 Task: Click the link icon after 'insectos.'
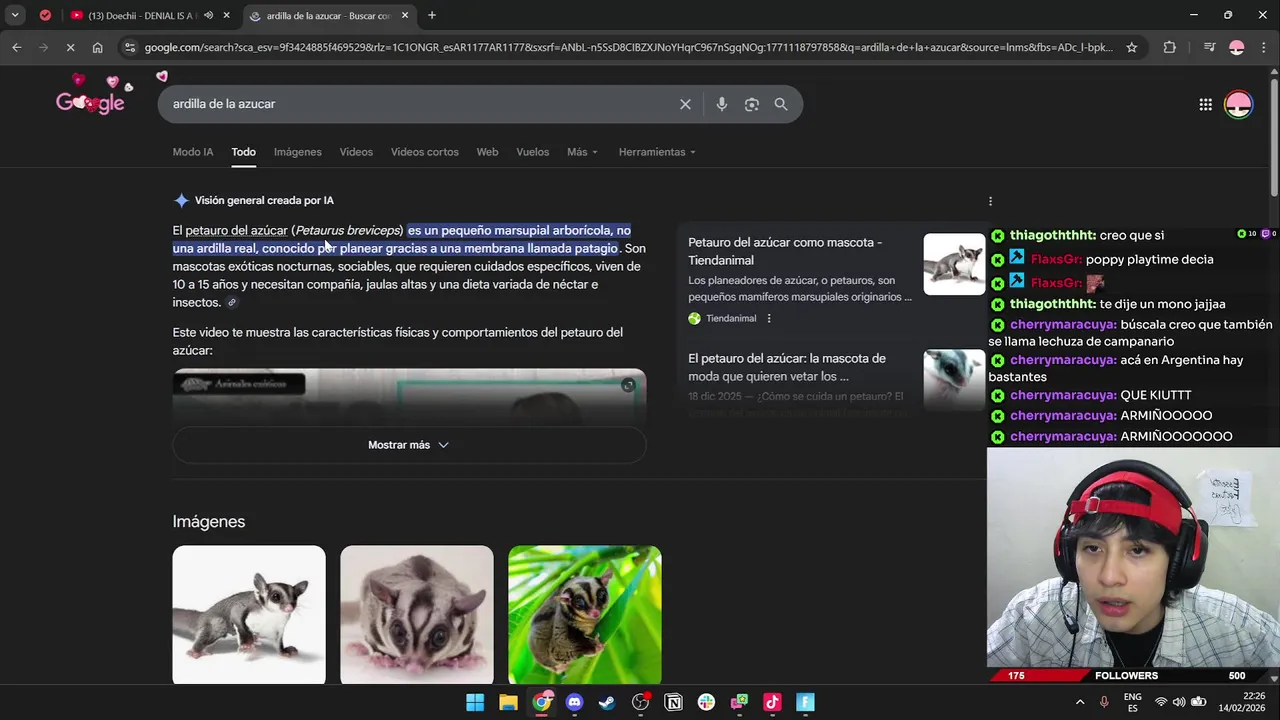point(232,303)
